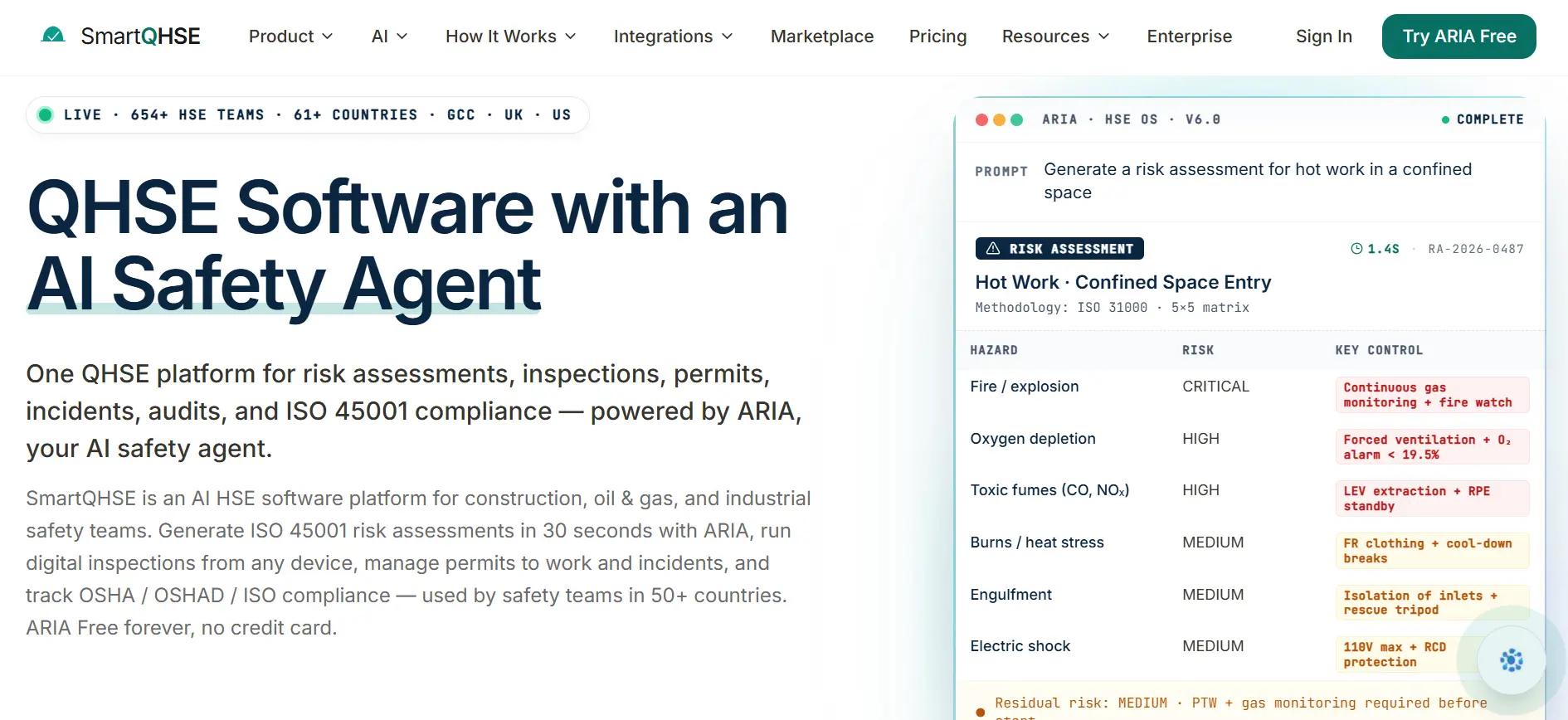Click the Try ARIA Free button

pyautogui.click(x=1458, y=36)
